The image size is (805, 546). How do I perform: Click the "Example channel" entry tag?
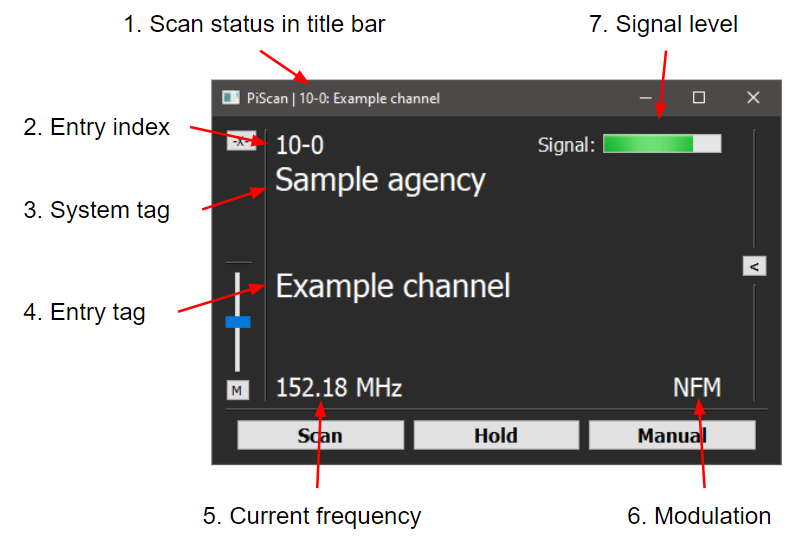pyautogui.click(x=393, y=286)
